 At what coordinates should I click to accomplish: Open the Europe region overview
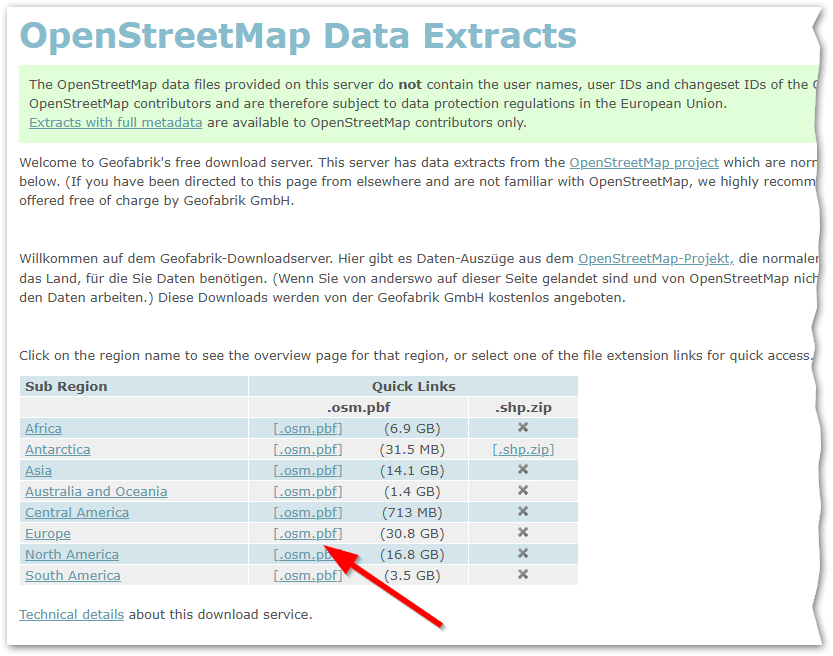(48, 533)
